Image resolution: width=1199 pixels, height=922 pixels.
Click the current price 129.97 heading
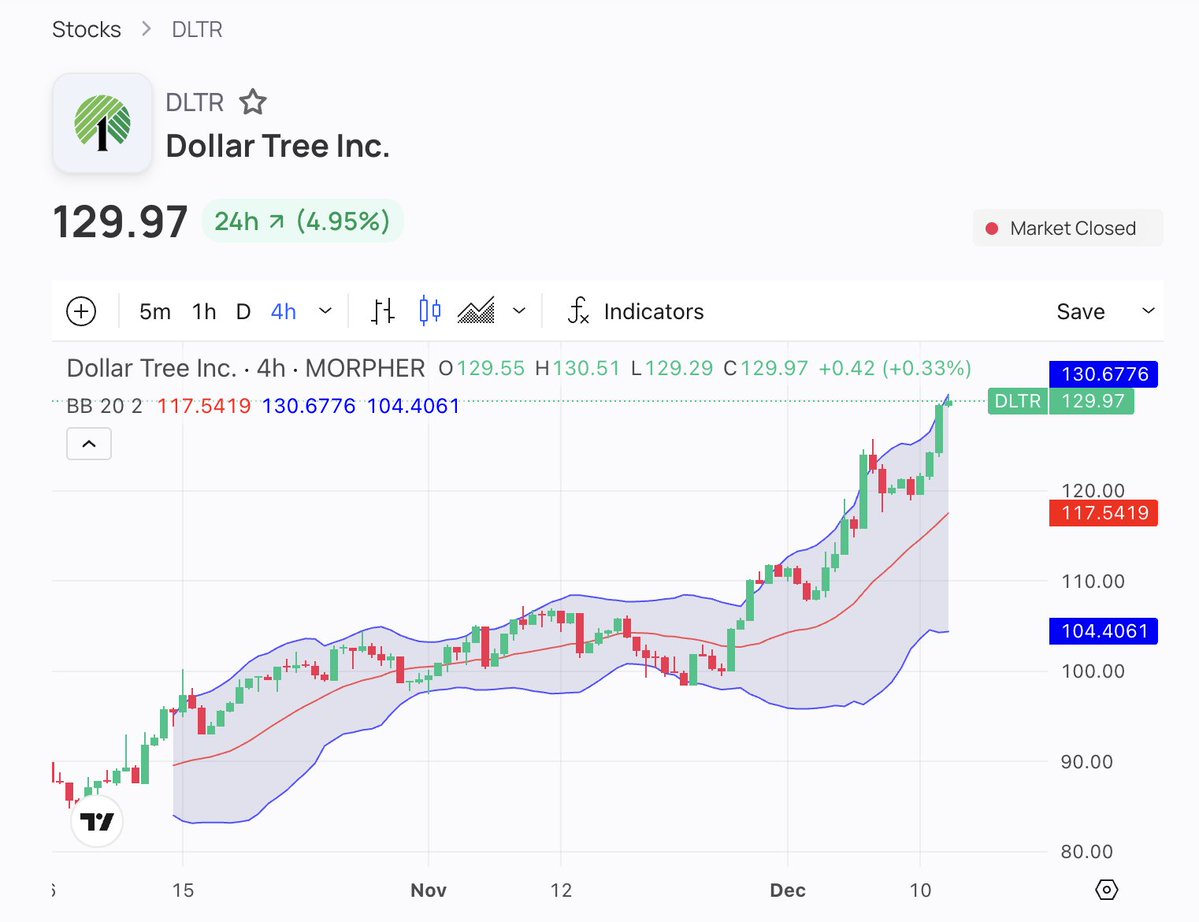point(120,222)
